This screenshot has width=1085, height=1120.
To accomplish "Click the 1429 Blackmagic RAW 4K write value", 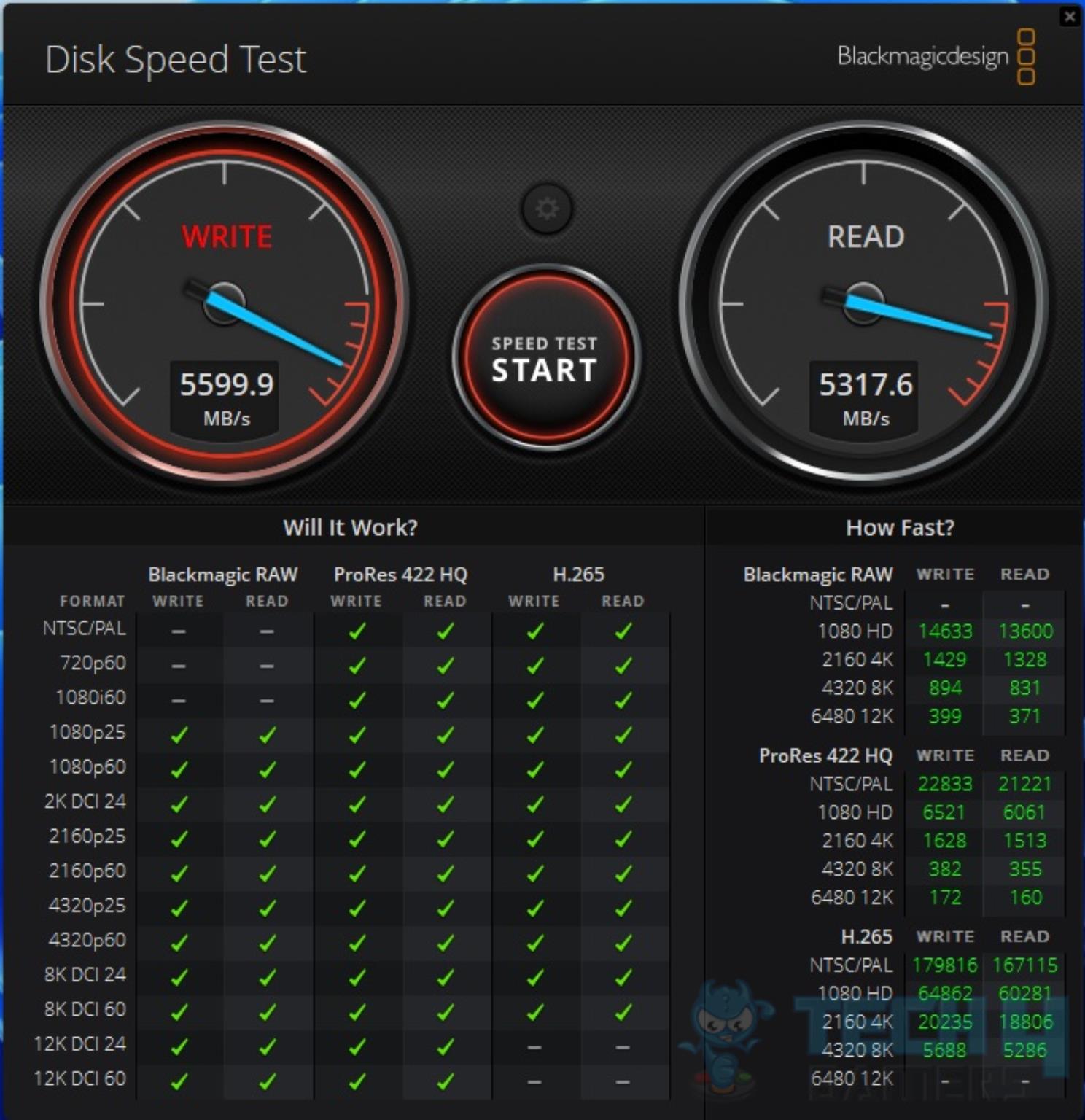I will [x=945, y=660].
